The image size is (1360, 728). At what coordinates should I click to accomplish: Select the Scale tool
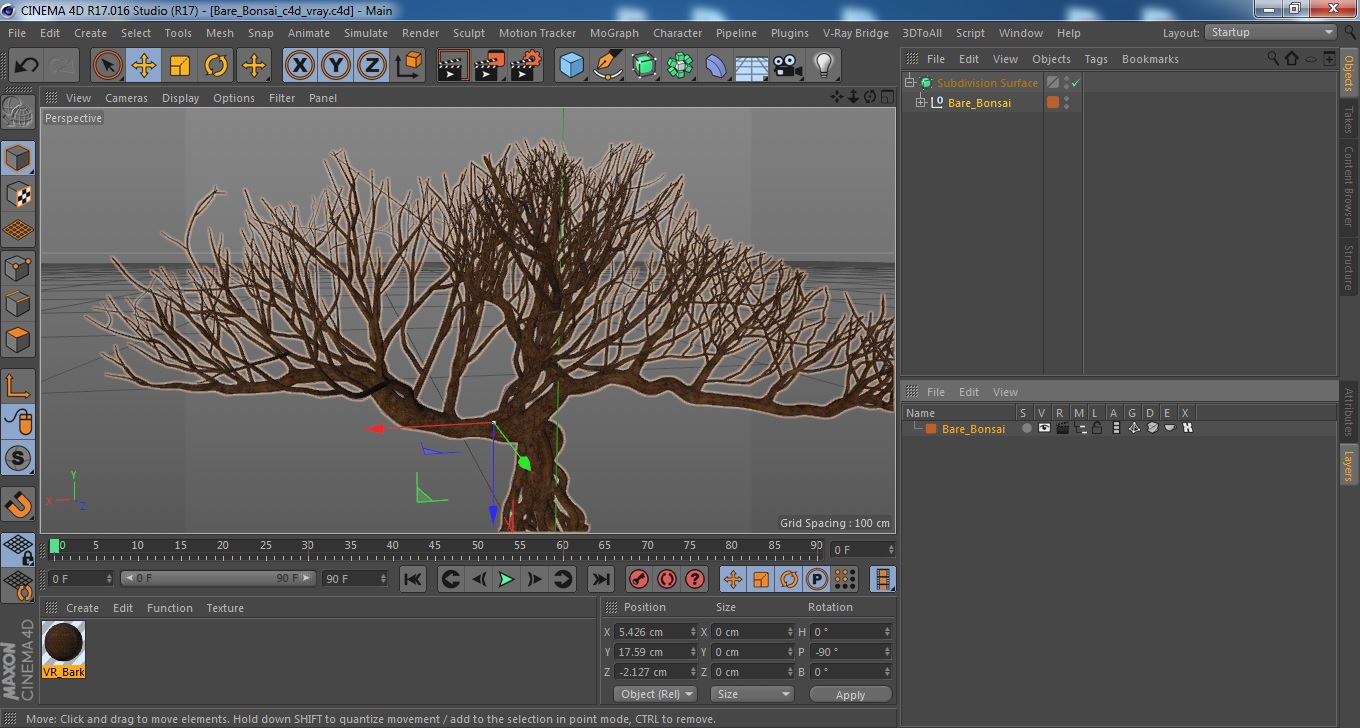(x=180, y=66)
